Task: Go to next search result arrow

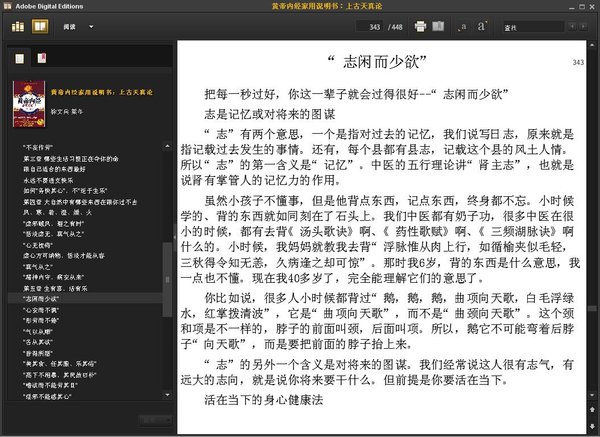Action: [583, 26]
